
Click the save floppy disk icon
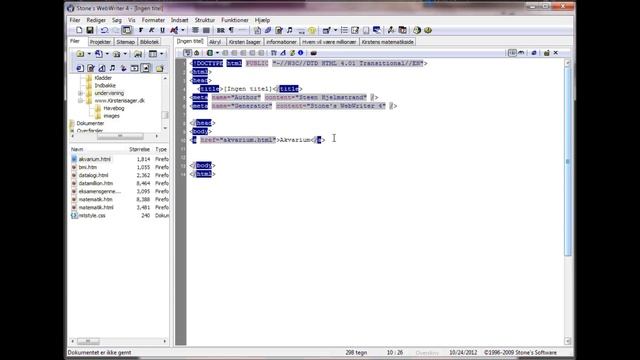click(x=90, y=30)
